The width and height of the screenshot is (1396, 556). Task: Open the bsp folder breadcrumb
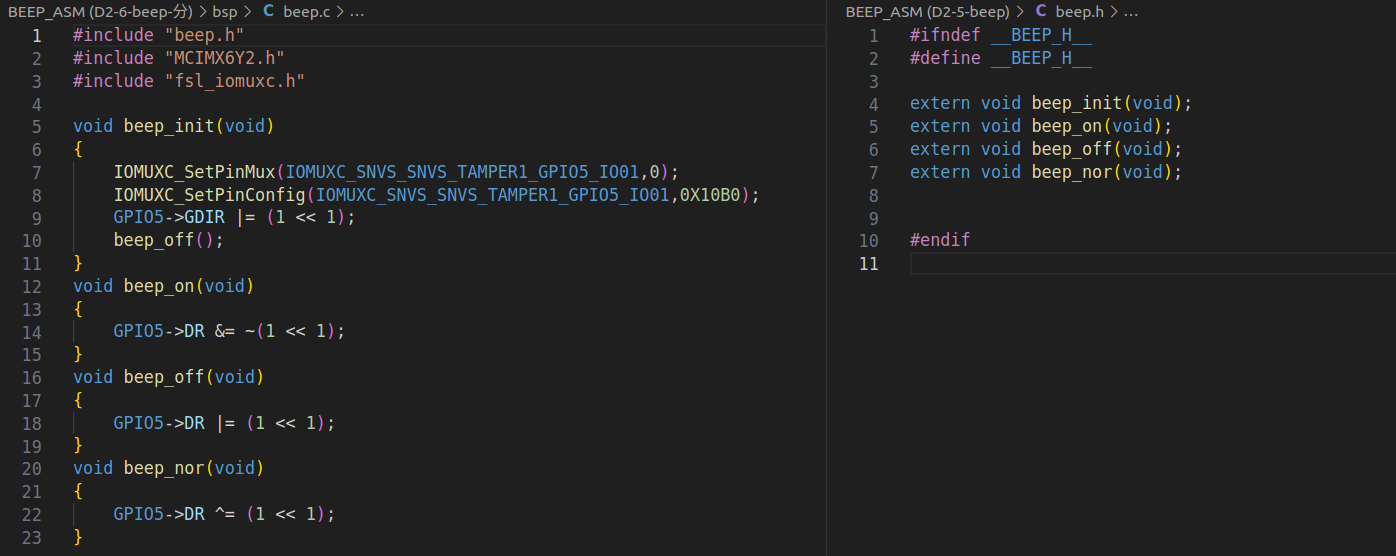pos(224,12)
